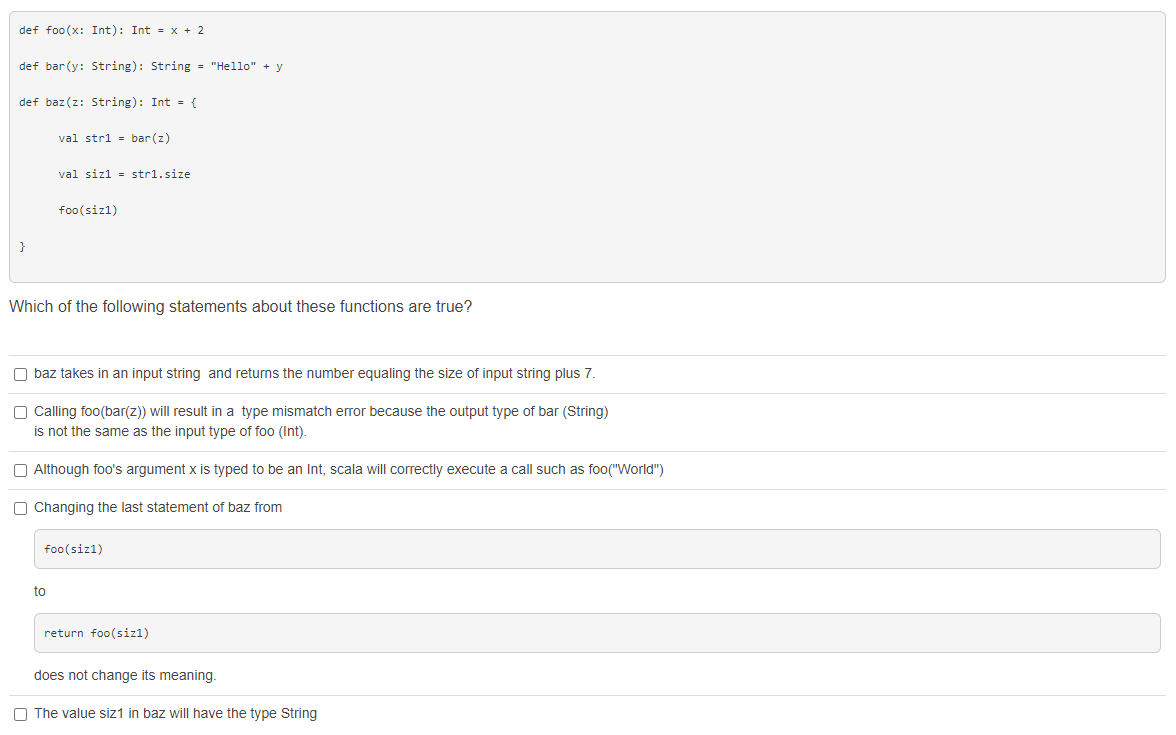Screen dimensions: 1176x735
Task: Check the type mismatch error answer option
Action: click(x=20, y=412)
